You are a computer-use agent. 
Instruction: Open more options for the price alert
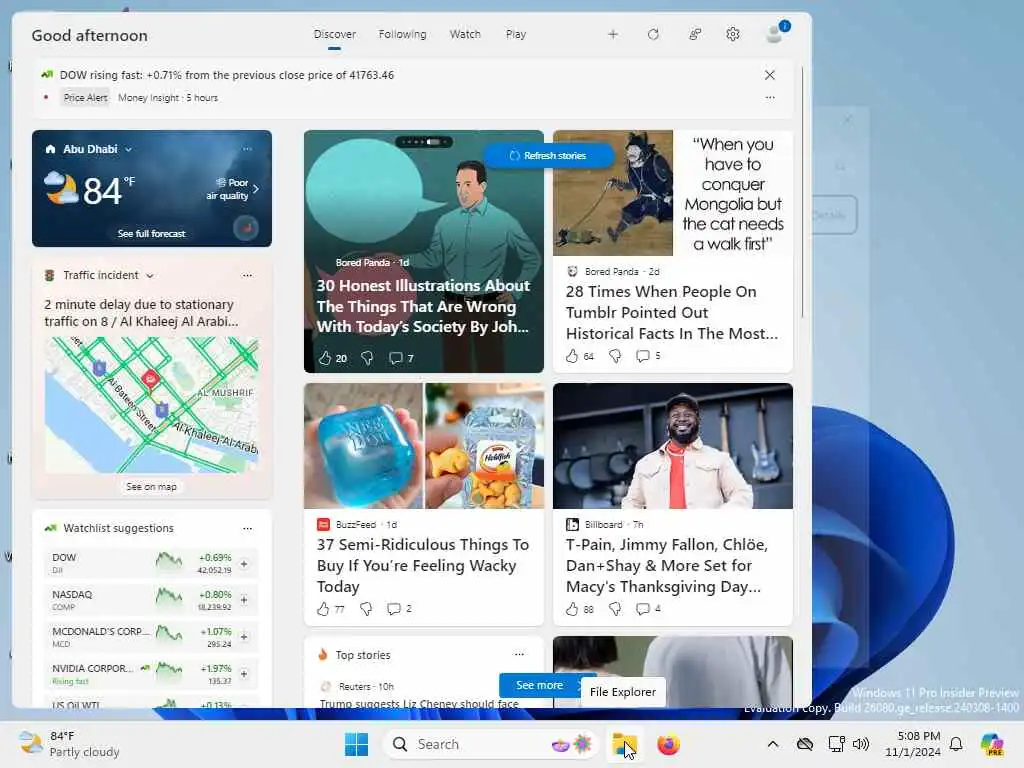(x=770, y=97)
